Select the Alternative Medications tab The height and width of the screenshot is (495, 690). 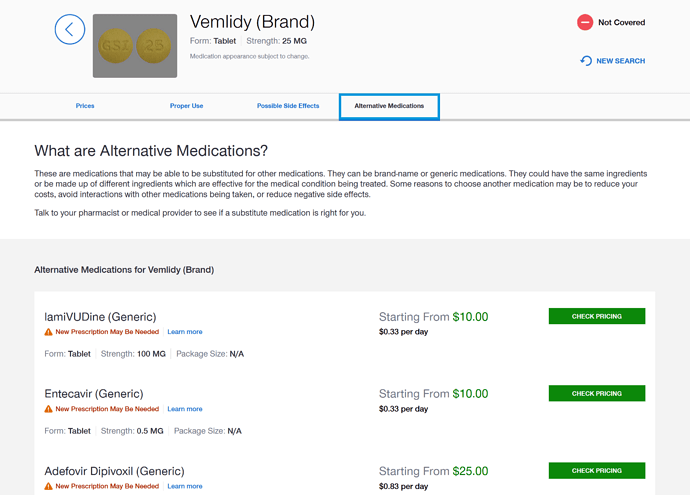[389, 106]
